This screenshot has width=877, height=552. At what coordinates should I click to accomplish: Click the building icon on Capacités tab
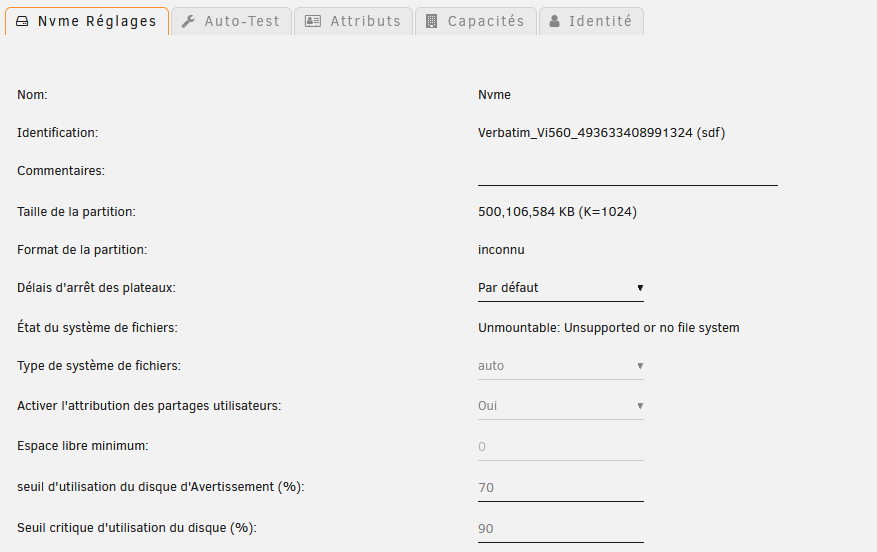431,21
